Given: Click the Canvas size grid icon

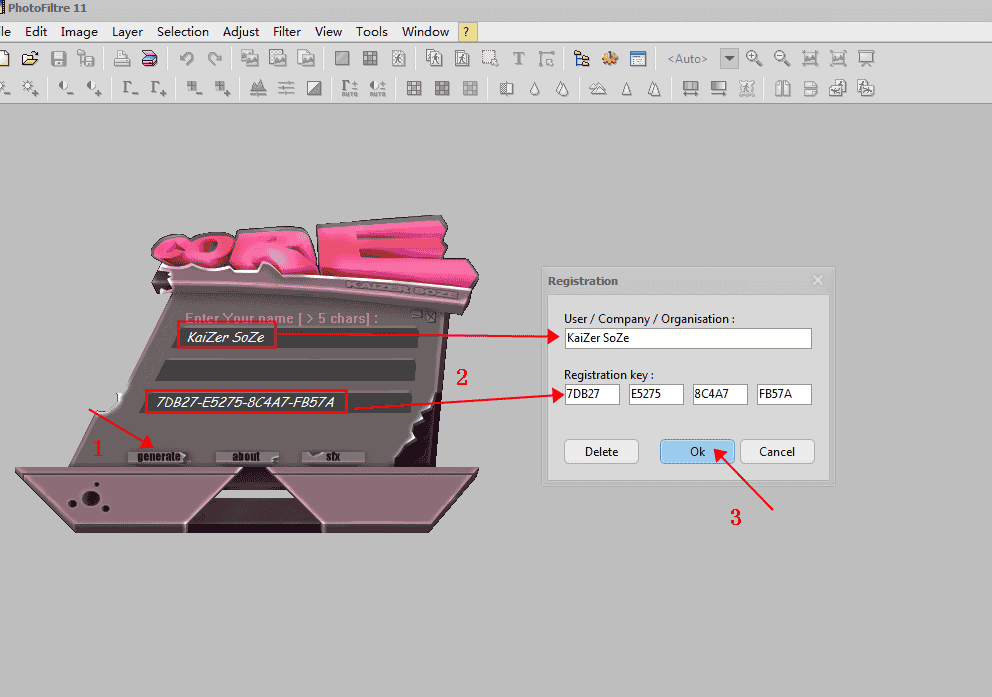Looking at the screenshot, I should click(370, 59).
